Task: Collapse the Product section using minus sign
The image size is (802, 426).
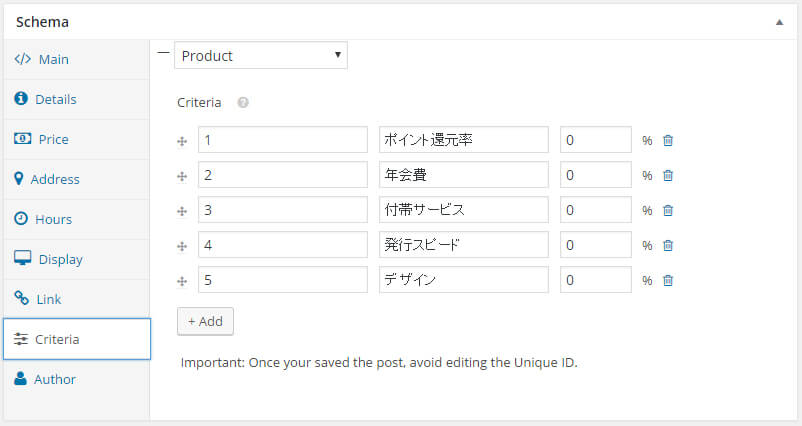Action: pyautogui.click(x=163, y=52)
